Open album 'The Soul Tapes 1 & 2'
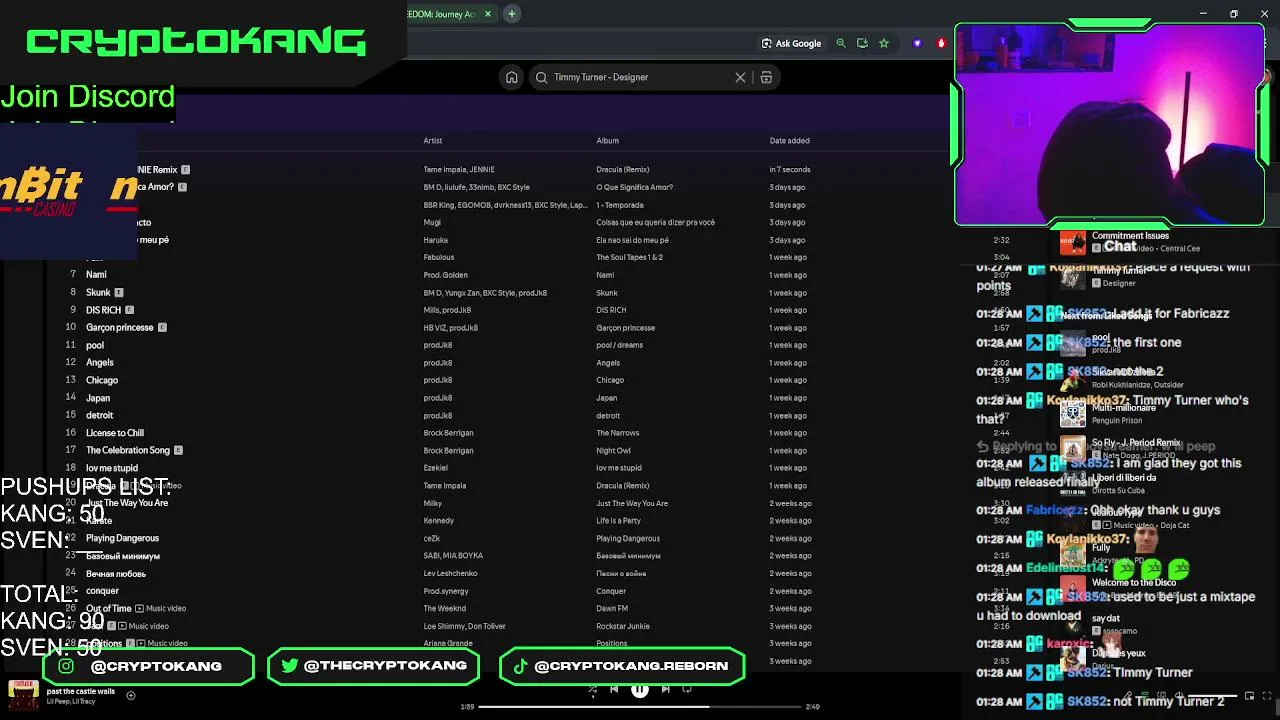The width and height of the screenshot is (1280, 720). [630, 258]
